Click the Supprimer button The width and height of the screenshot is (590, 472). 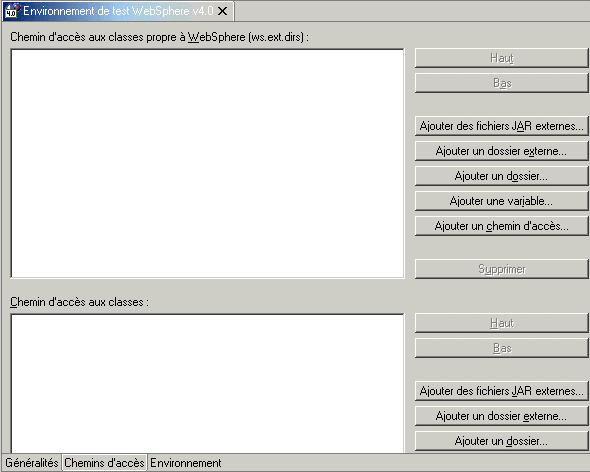pyautogui.click(x=502, y=269)
